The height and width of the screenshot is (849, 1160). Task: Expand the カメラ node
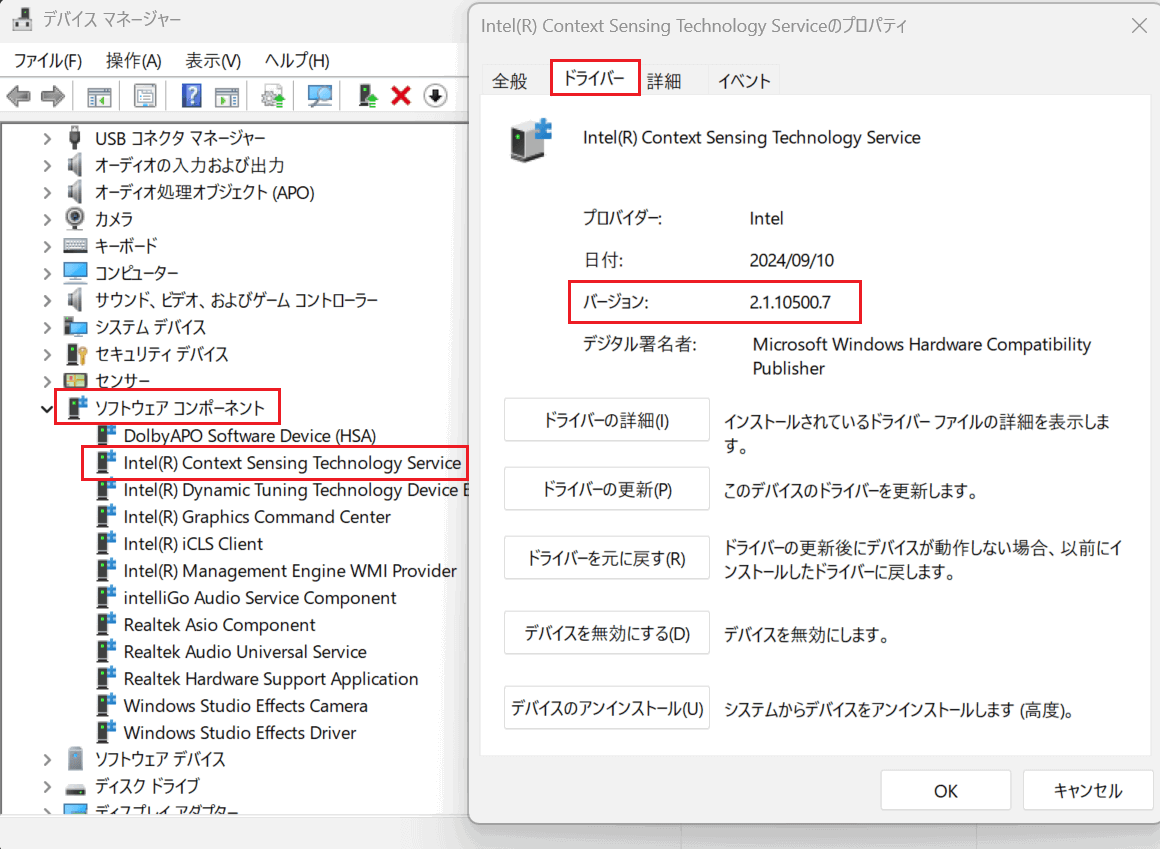coord(47,219)
